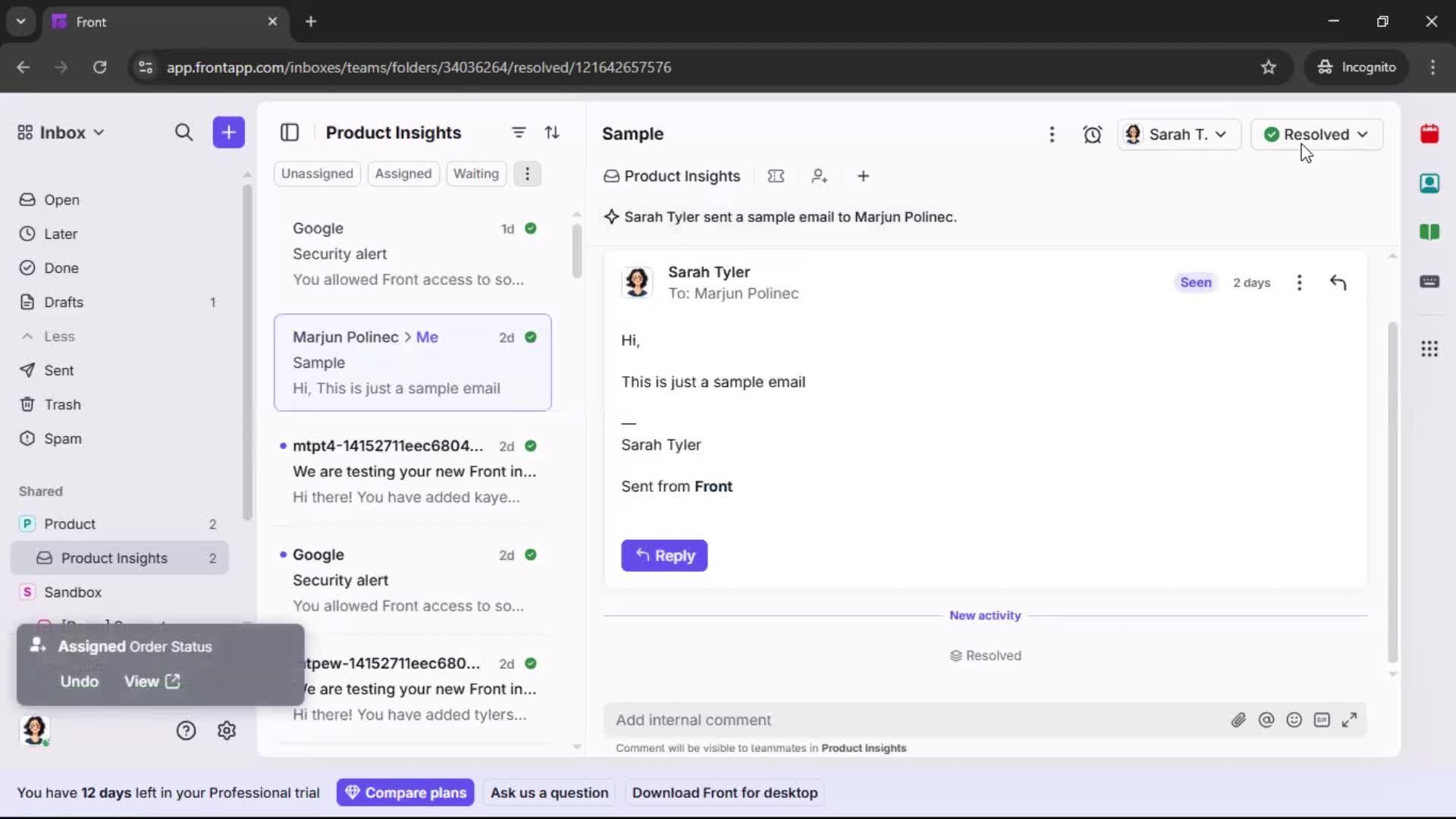Screen dimensions: 1456x819
Task: Open the Knowledge Base icon in the sidebar
Action: tap(1430, 233)
